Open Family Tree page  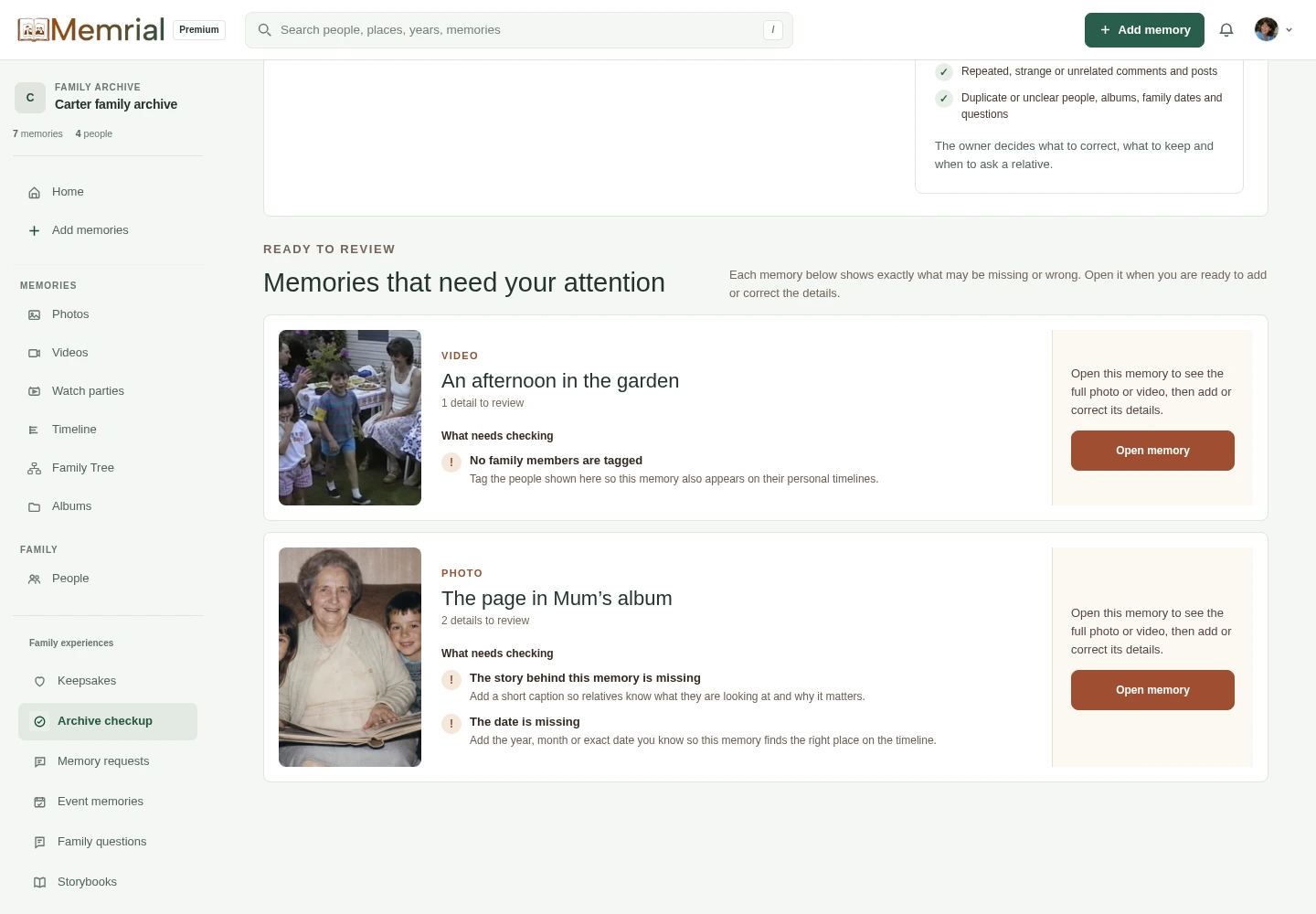pos(109,468)
